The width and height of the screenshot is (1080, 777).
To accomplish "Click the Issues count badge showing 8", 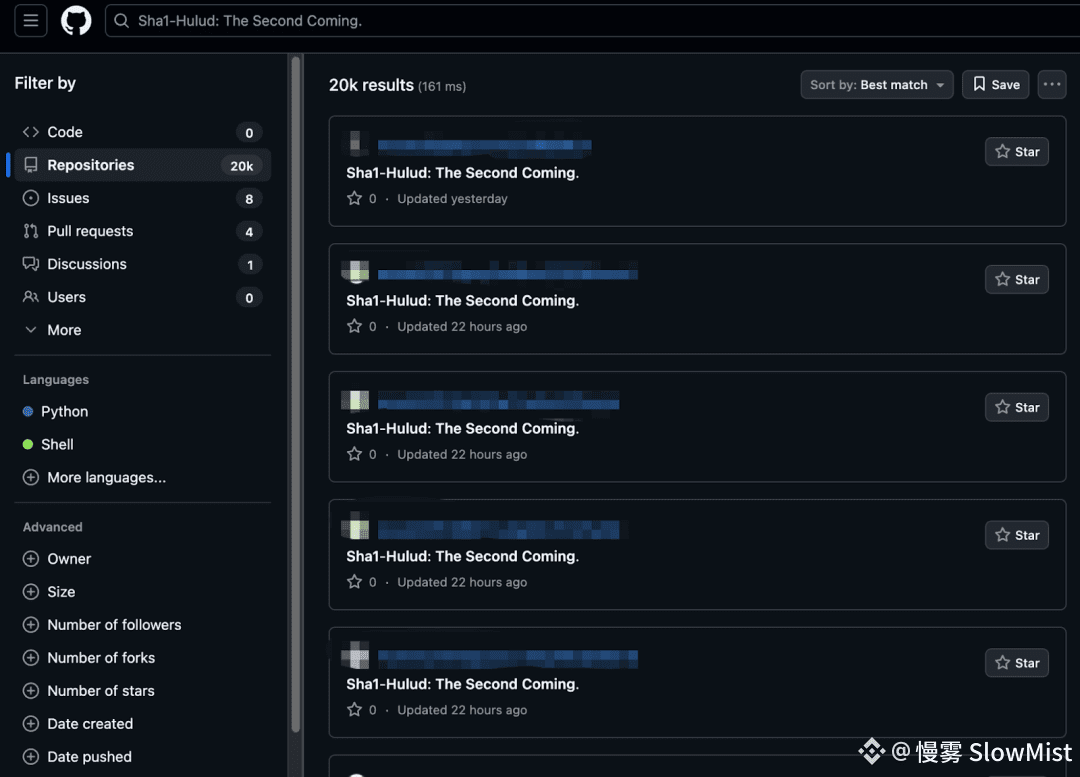I will point(249,199).
